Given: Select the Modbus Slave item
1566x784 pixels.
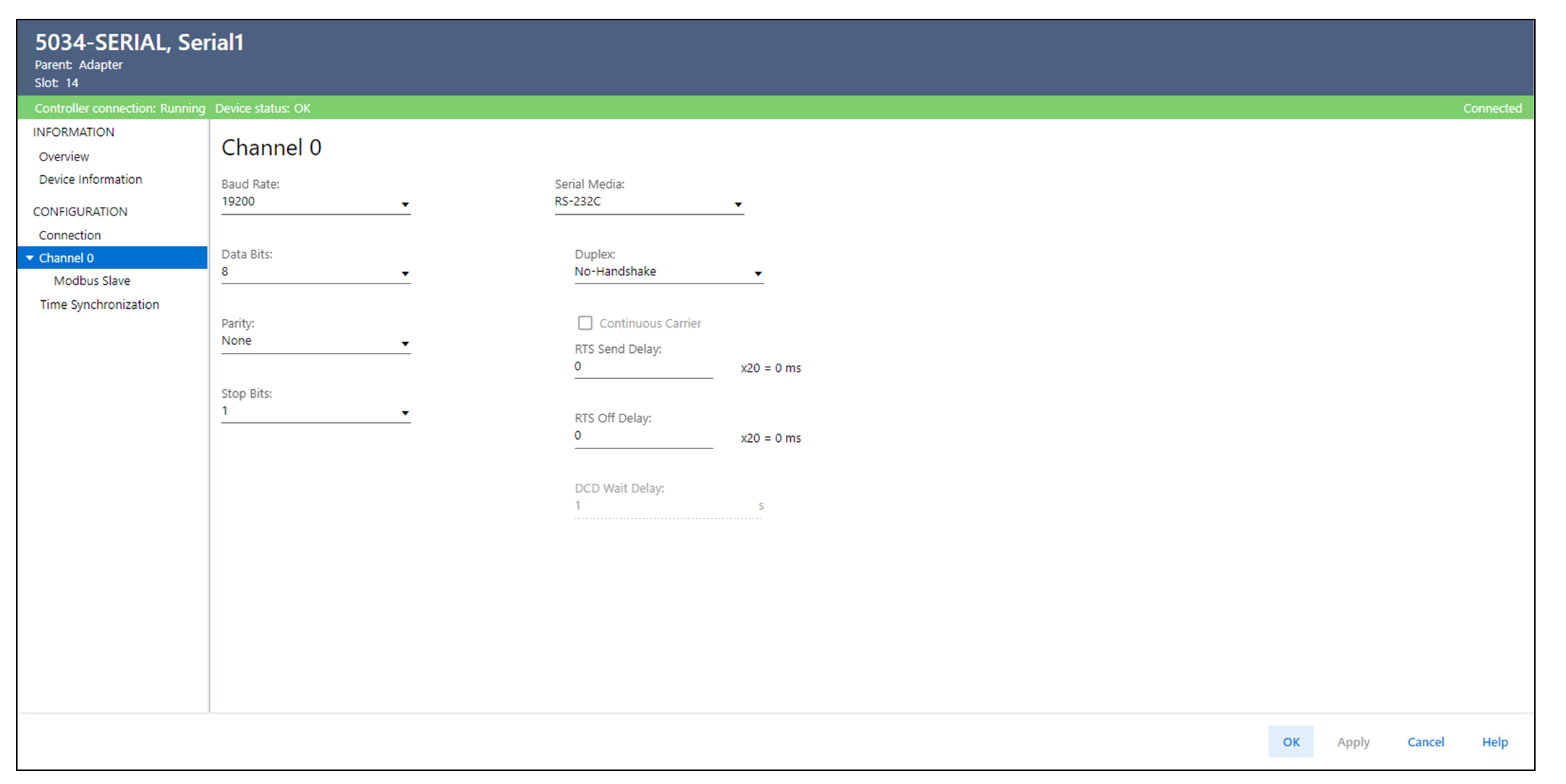Looking at the screenshot, I should click(x=92, y=281).
